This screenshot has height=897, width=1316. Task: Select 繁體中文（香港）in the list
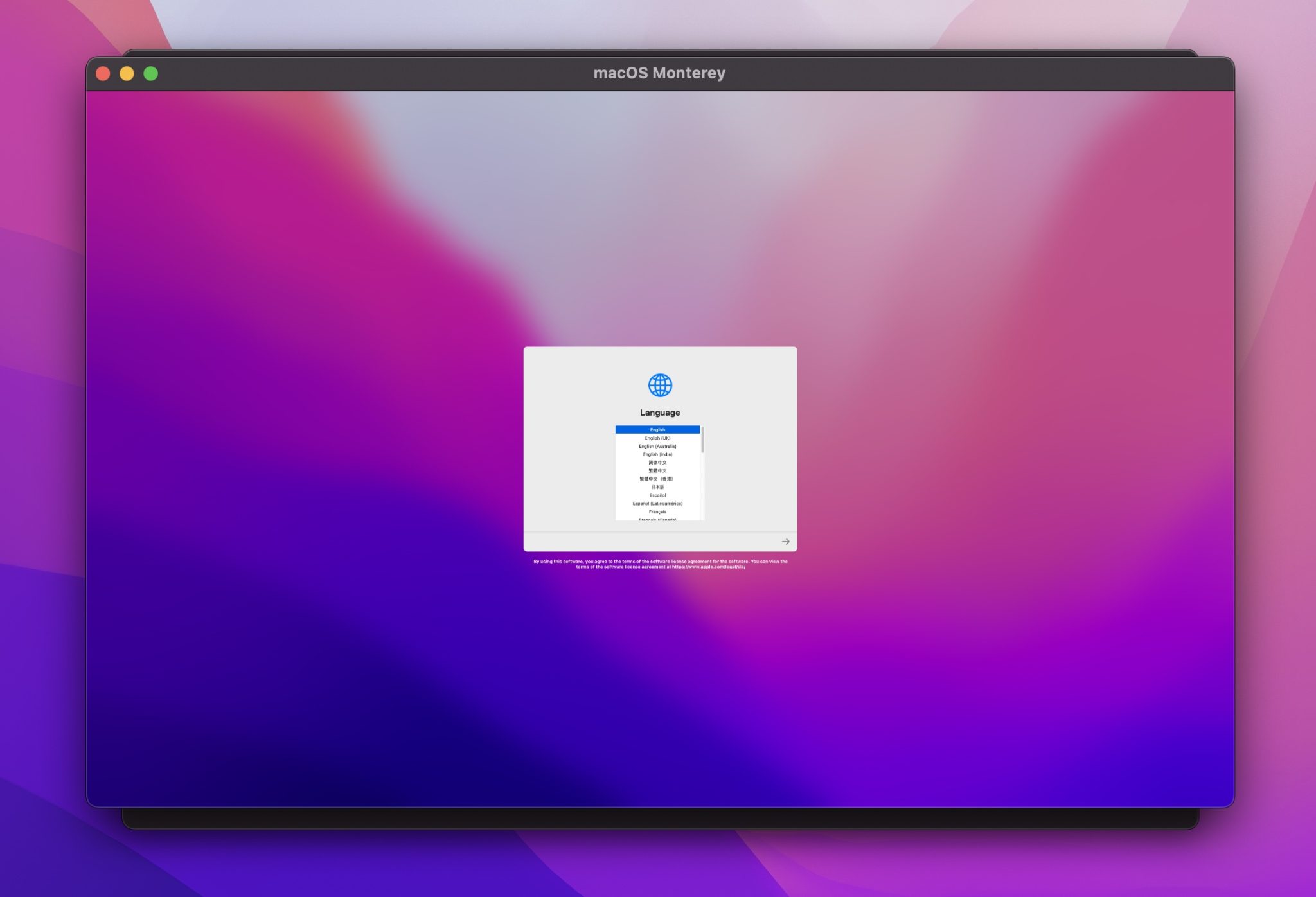pos(657,478)
